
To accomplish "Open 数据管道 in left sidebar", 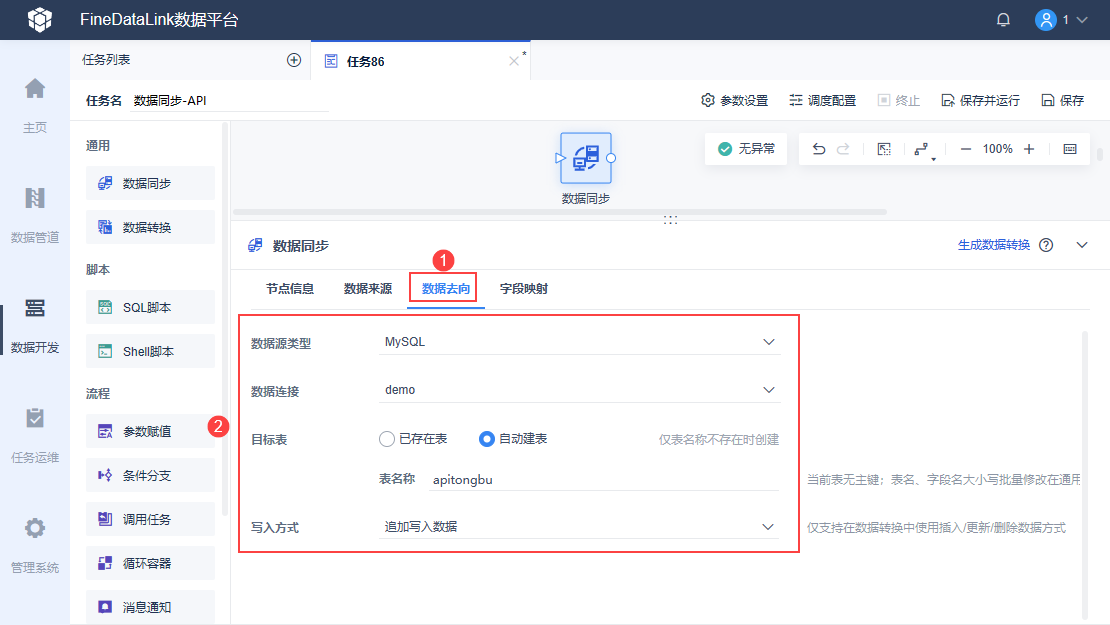I will (x=35, y=215).
